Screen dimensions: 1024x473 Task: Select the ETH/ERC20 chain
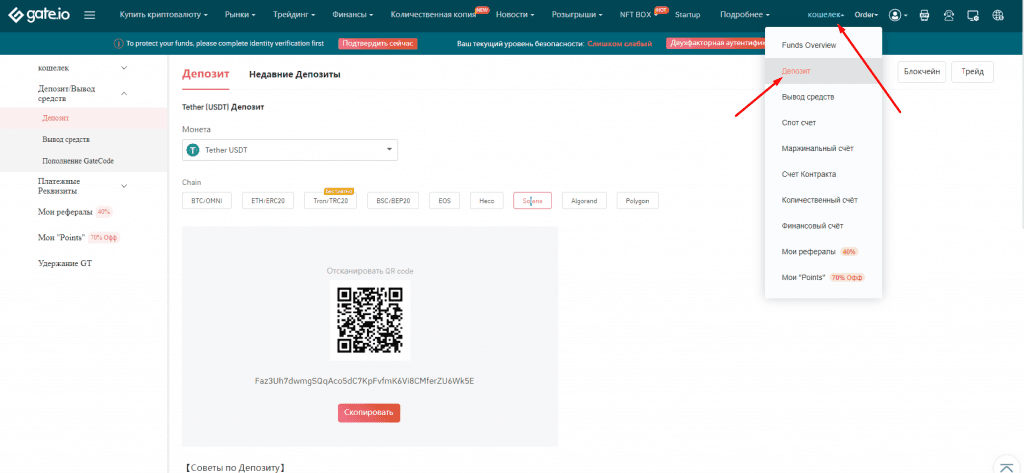pos(268,201)
